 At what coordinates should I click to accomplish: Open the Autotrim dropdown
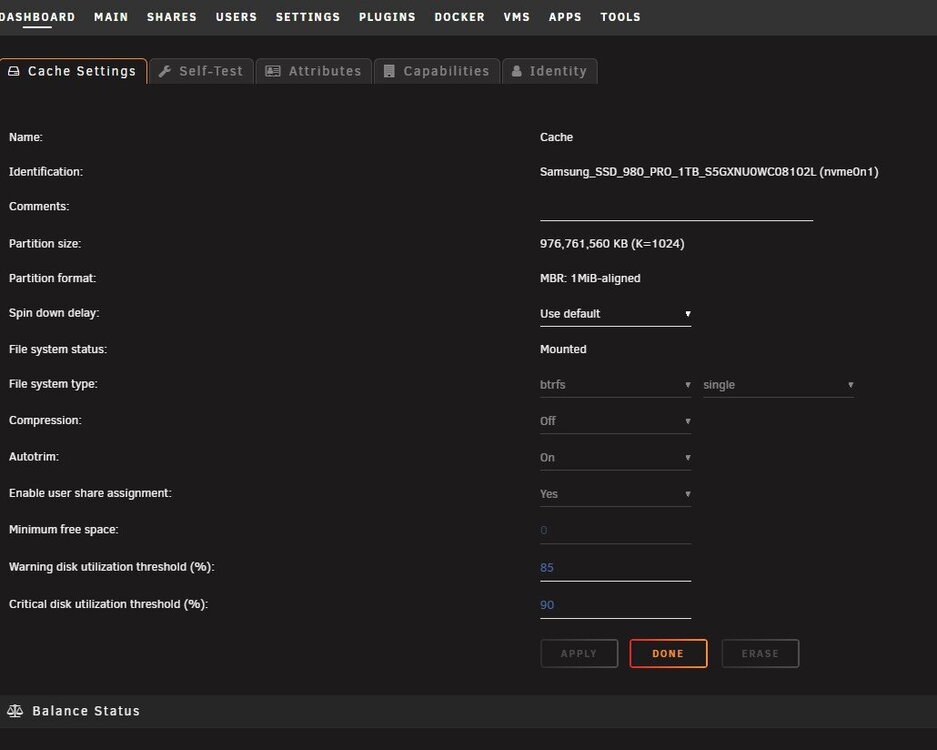616,458
